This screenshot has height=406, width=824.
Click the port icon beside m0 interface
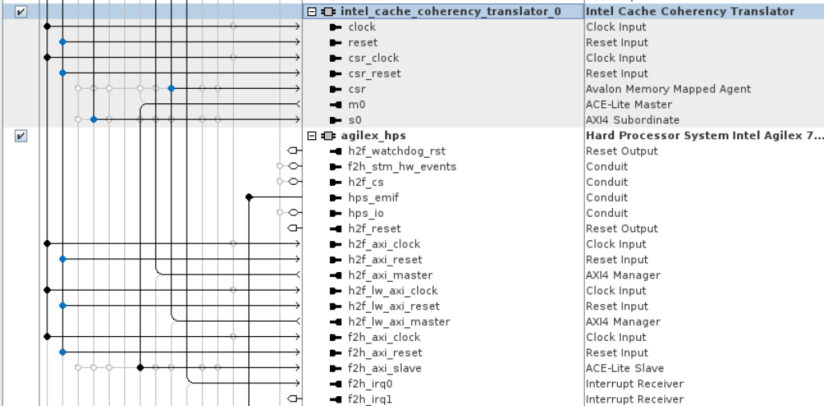click(335, 105)
